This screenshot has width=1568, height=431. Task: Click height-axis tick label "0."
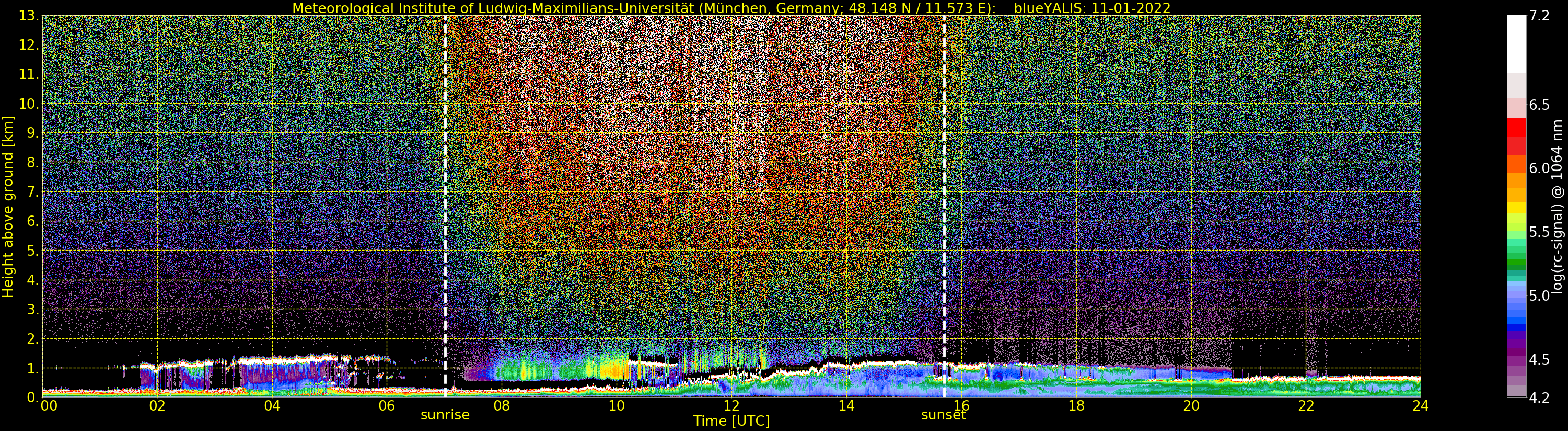pos(32,397)
